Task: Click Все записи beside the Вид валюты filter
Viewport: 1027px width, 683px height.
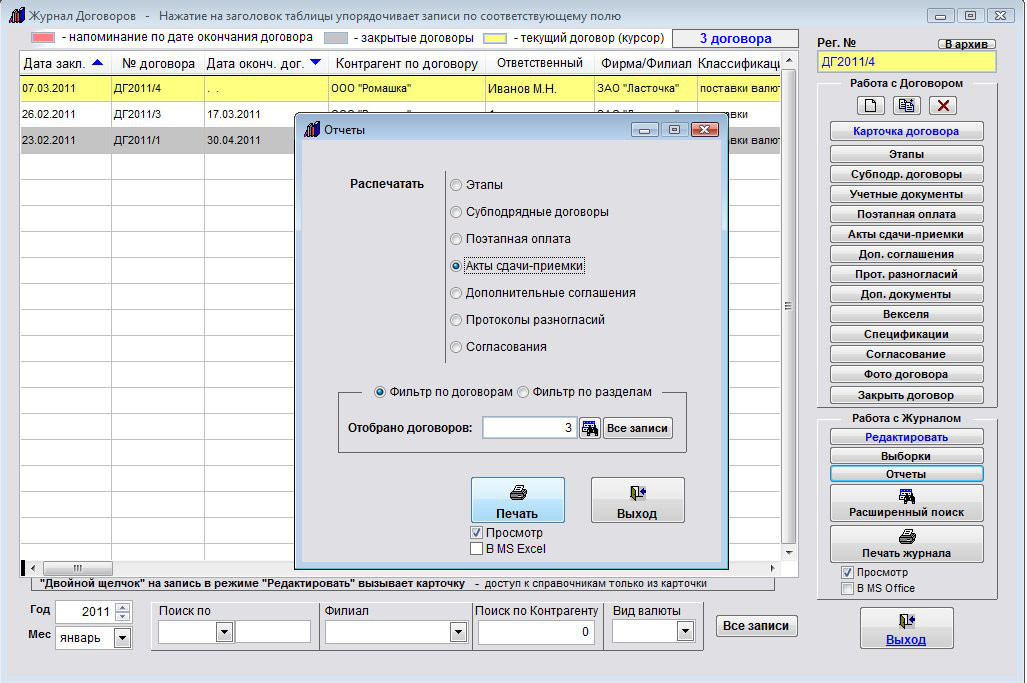Action: (x=756, y=626)
